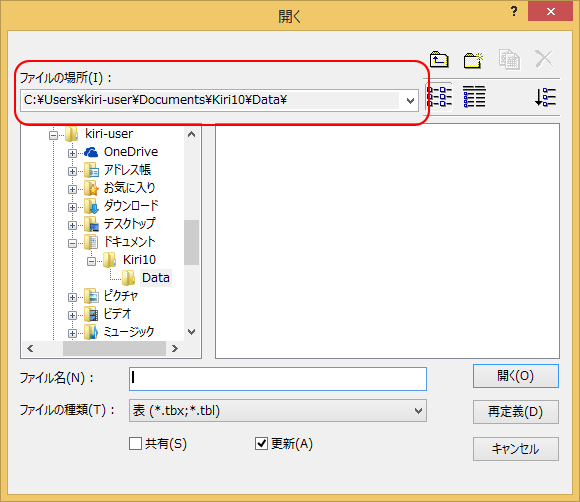Select the OneDrive cloud icon

coord(91,152)
